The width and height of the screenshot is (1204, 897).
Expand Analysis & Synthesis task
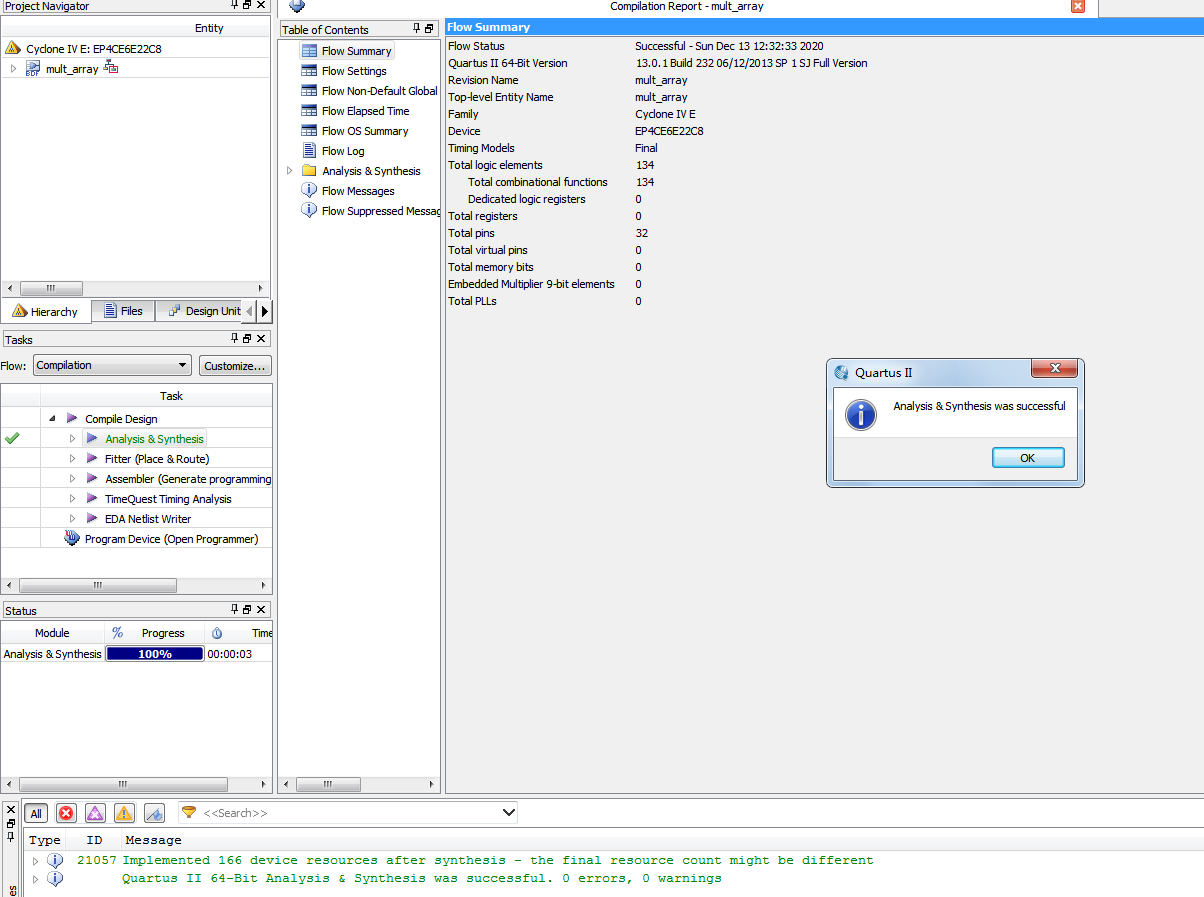(73, 438)
